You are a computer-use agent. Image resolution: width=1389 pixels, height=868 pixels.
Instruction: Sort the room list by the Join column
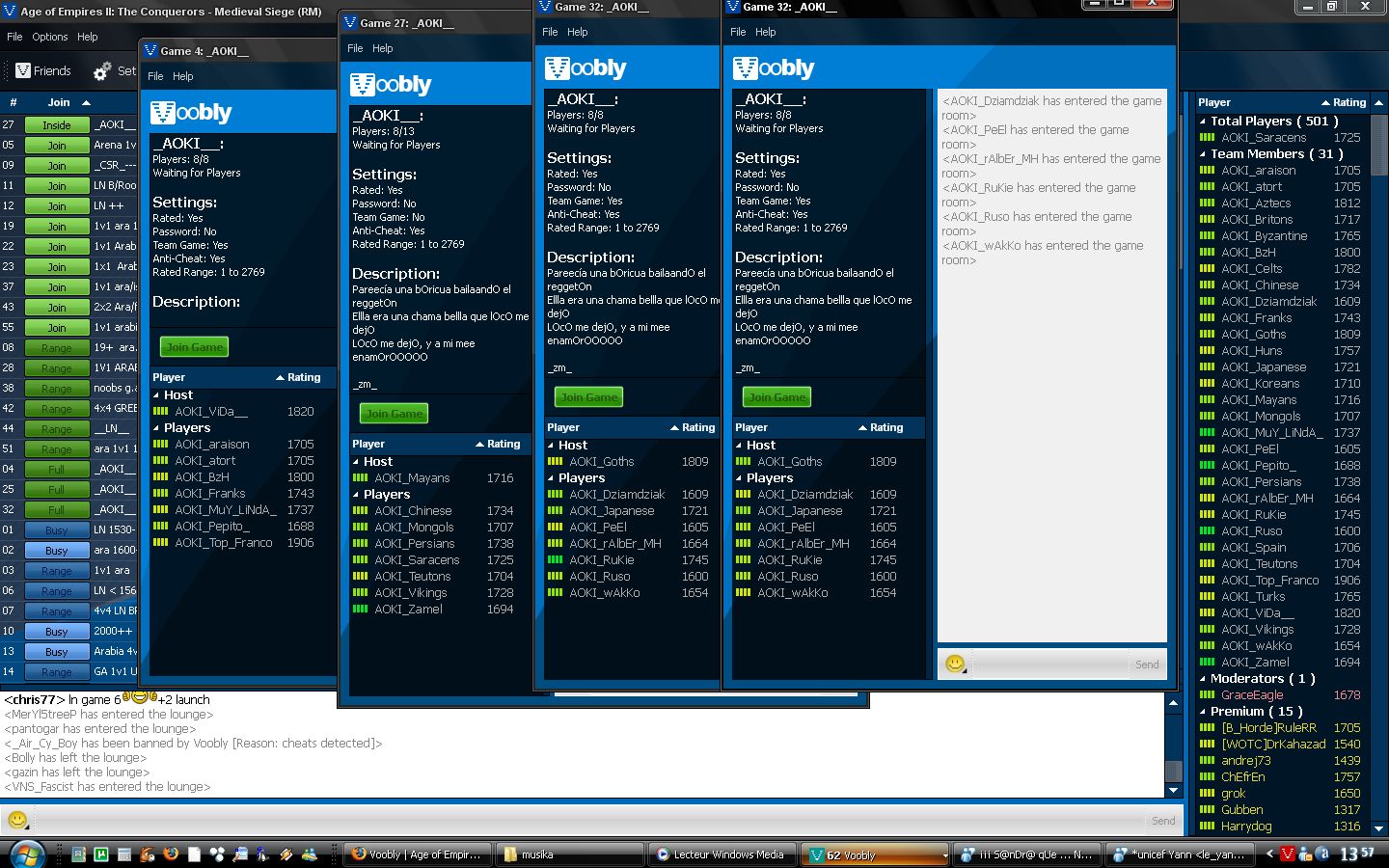click(x=59, y=102)
